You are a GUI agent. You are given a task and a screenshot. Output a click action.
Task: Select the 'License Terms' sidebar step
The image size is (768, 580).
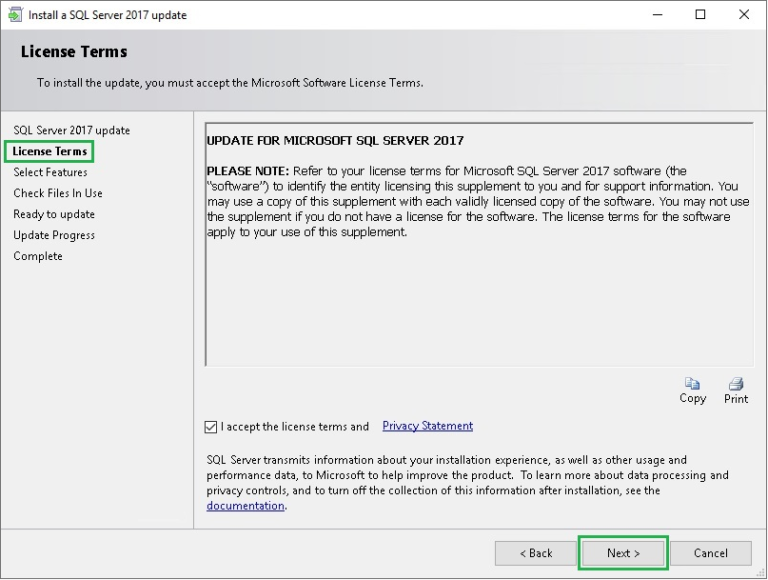[x=49, y=151]
